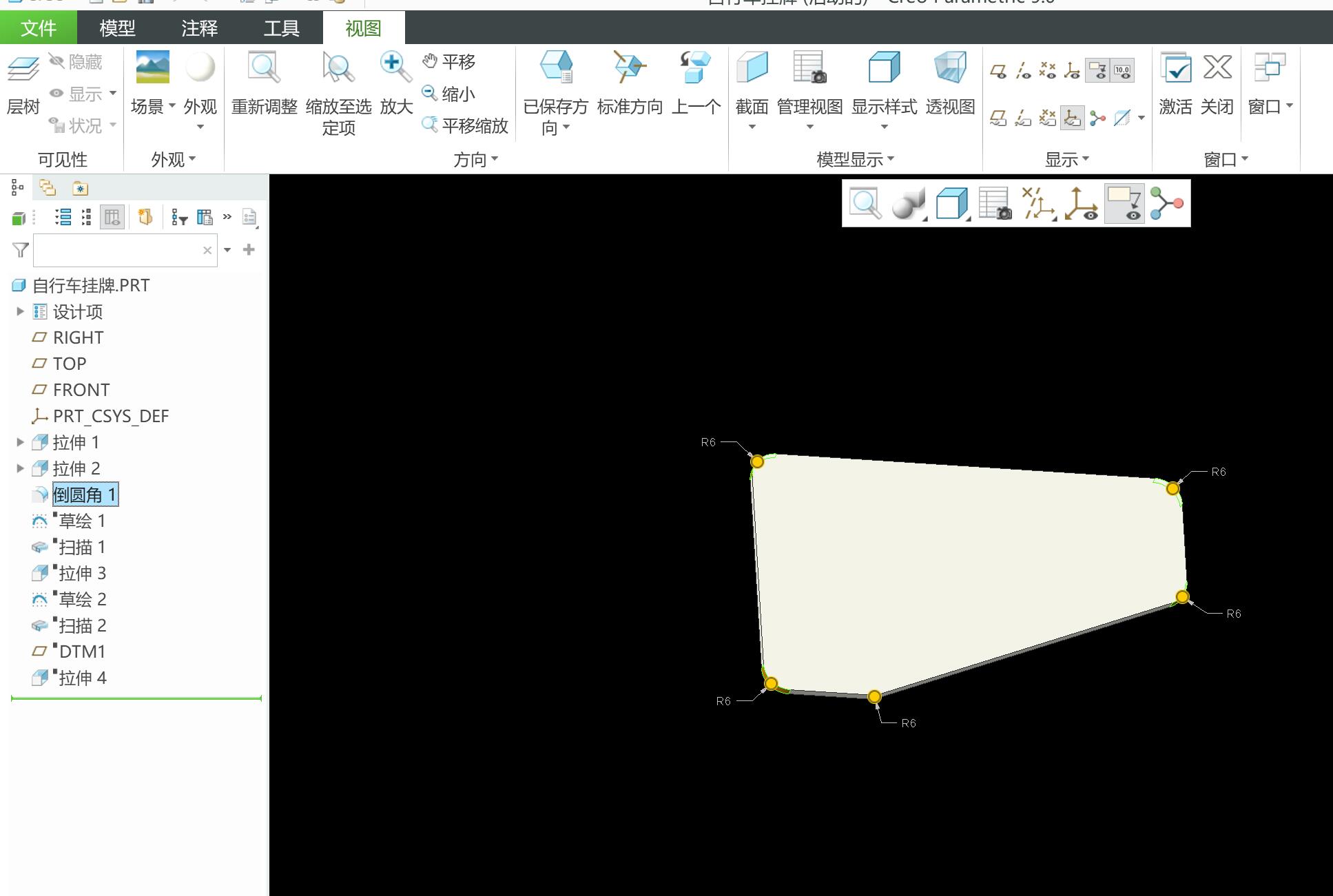The width and height of the screenshot is (1333, 896).
Task: Switch to the 模型 ribbon tab
Action: pyautogui.click(x=117, y=28)
